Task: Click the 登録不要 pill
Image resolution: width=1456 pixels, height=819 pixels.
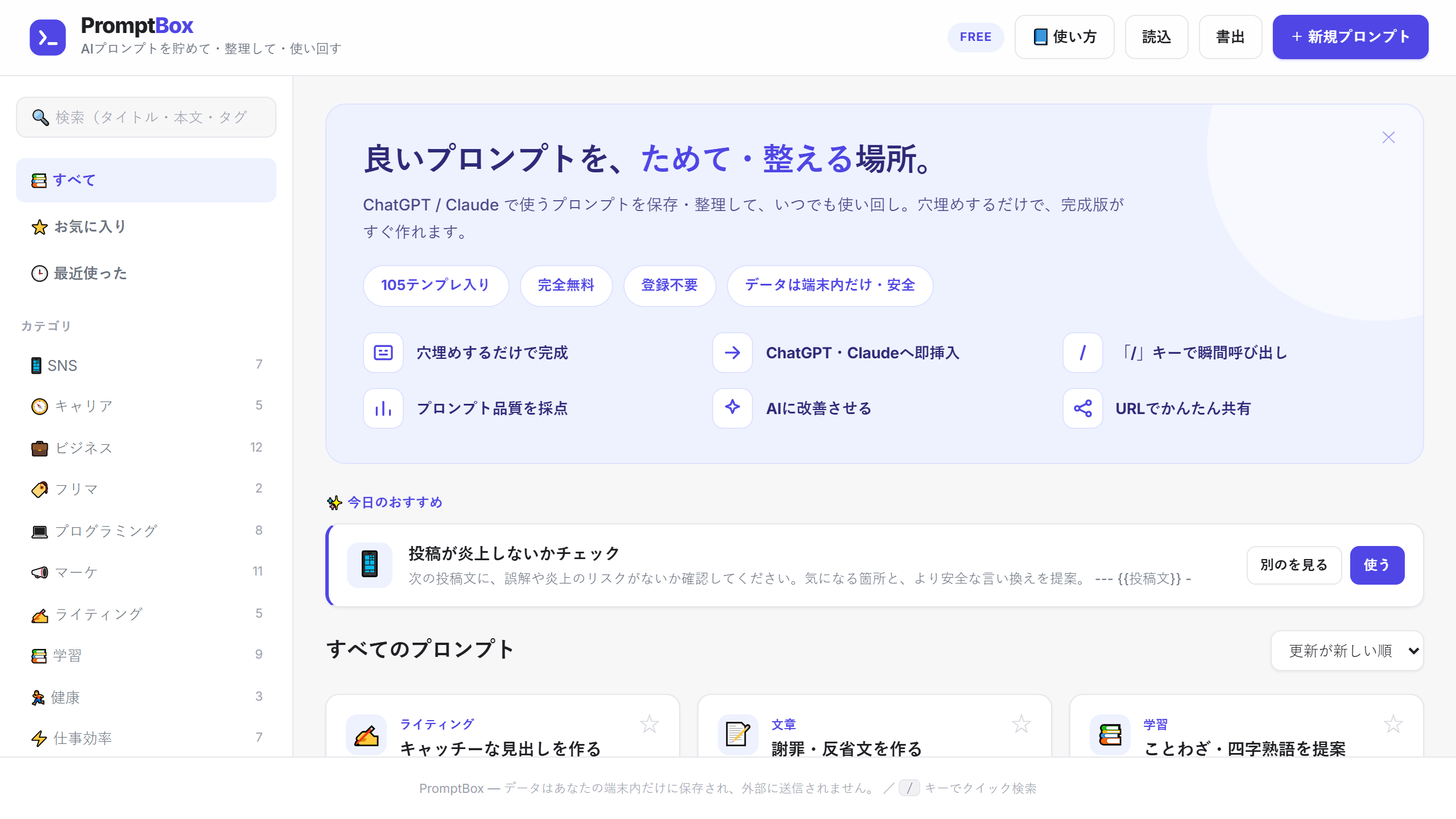Action: pyautogui.click(x=669, y=286)
